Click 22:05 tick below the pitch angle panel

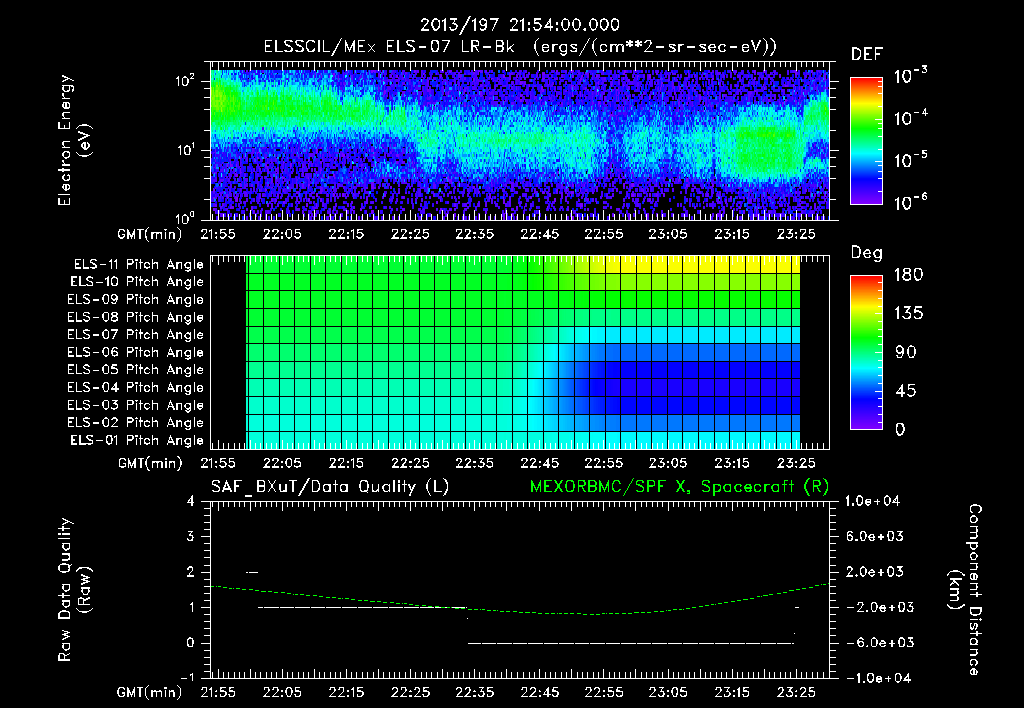[282, 464]
